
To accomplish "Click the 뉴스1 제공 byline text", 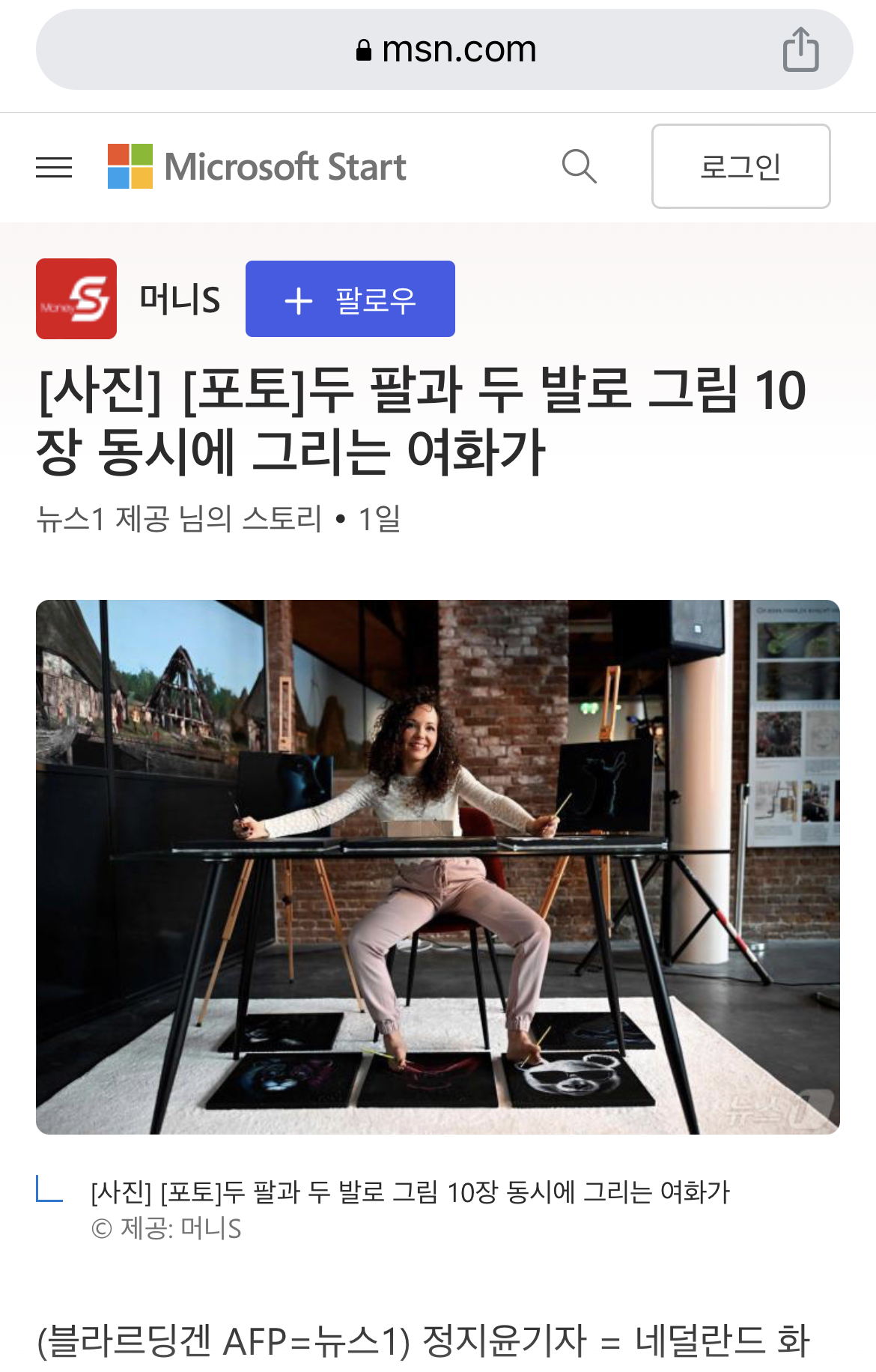I will point(180,519).
